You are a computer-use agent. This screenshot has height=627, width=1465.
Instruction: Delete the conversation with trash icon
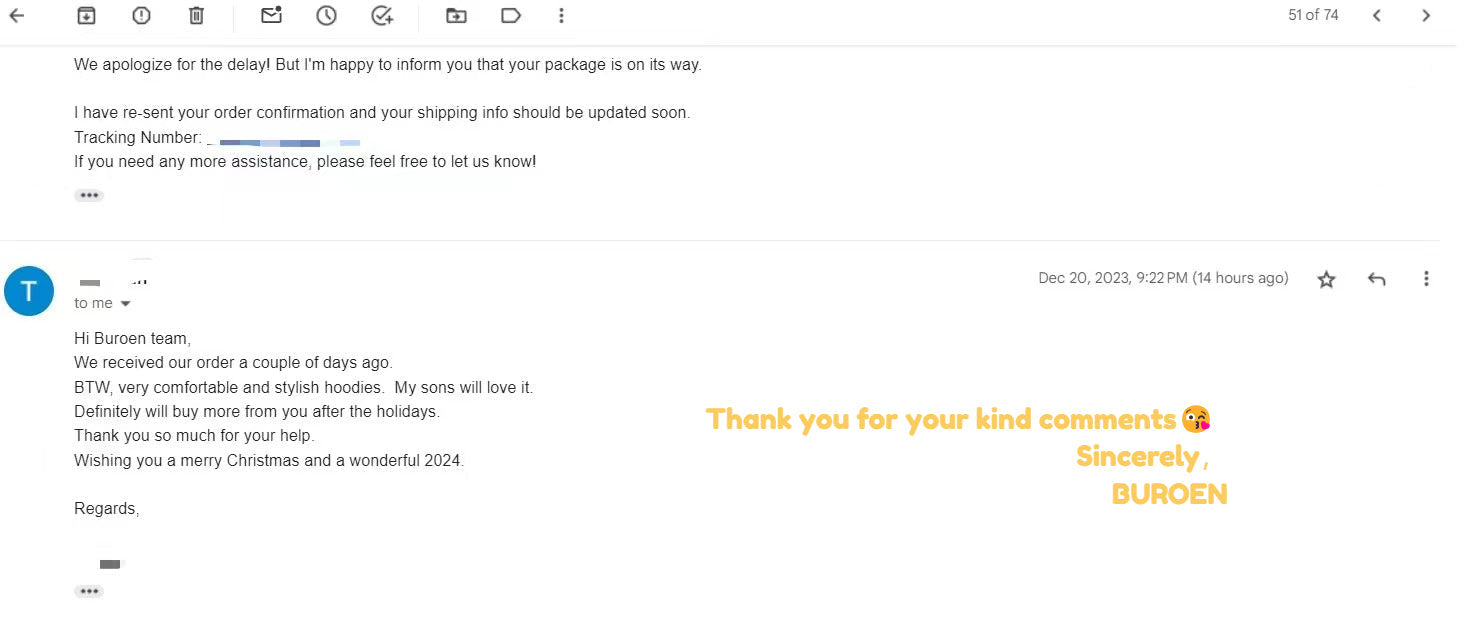coord(196,15)
